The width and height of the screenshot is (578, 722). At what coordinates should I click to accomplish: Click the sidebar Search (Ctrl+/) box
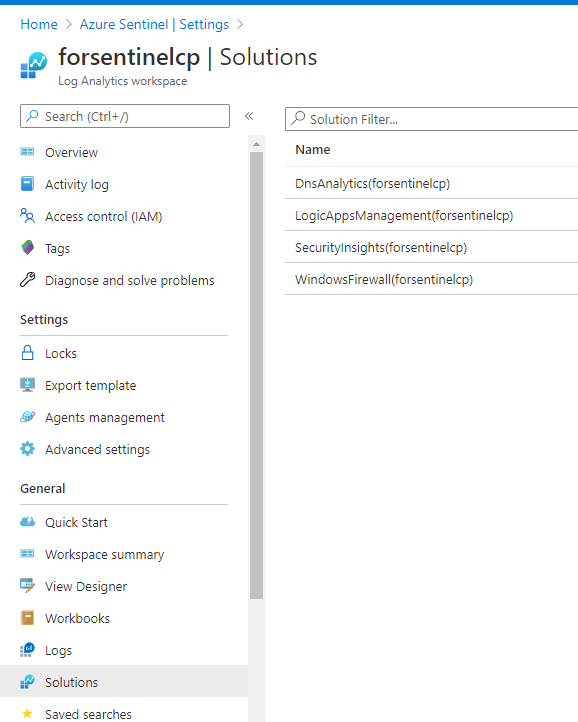click(x=125, y=116)
